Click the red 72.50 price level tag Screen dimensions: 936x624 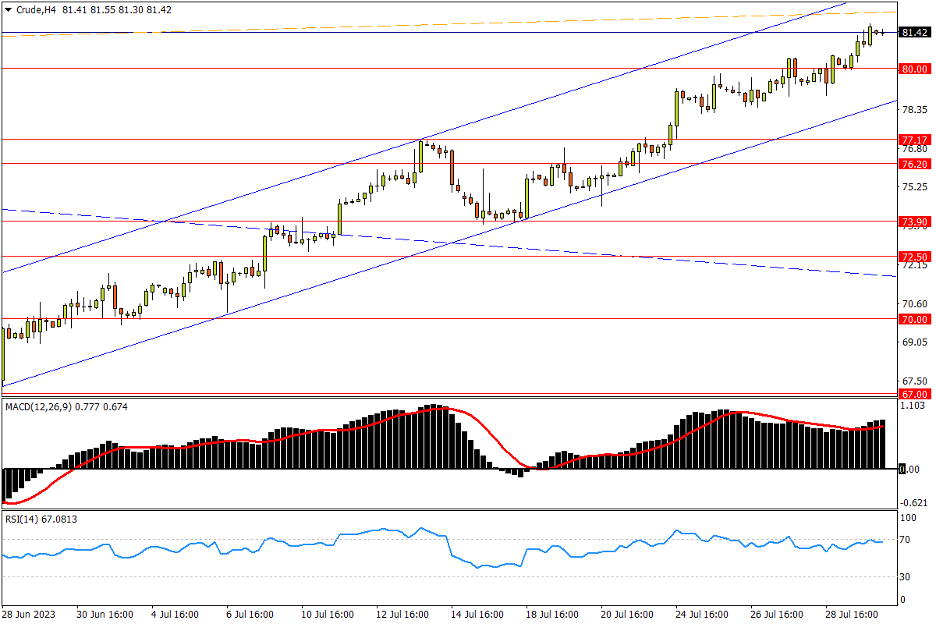pyautogui.click(x=914, y=256)
